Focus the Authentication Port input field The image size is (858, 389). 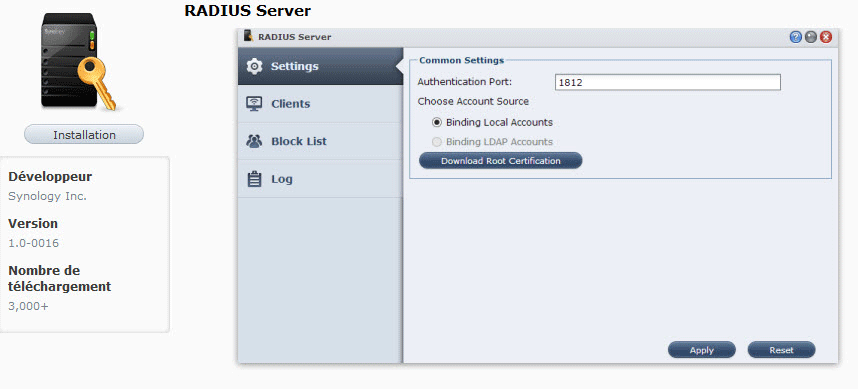(x=668, y=83)
